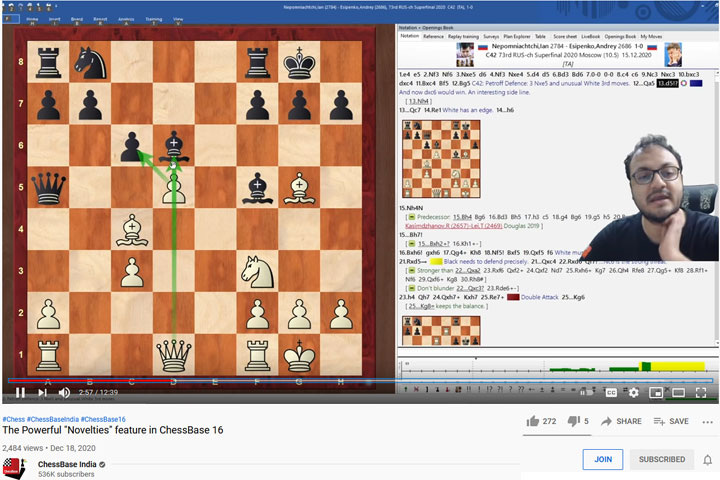Image resolution: width=720 pixels, height=480 pixels.
Task: Click the highlighted move 13.d5!?
Action: coord(667,84)
